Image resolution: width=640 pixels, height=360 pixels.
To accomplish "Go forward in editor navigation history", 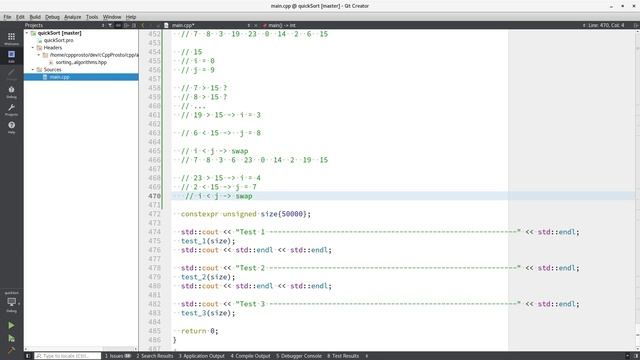I will (x=150, y=25).
